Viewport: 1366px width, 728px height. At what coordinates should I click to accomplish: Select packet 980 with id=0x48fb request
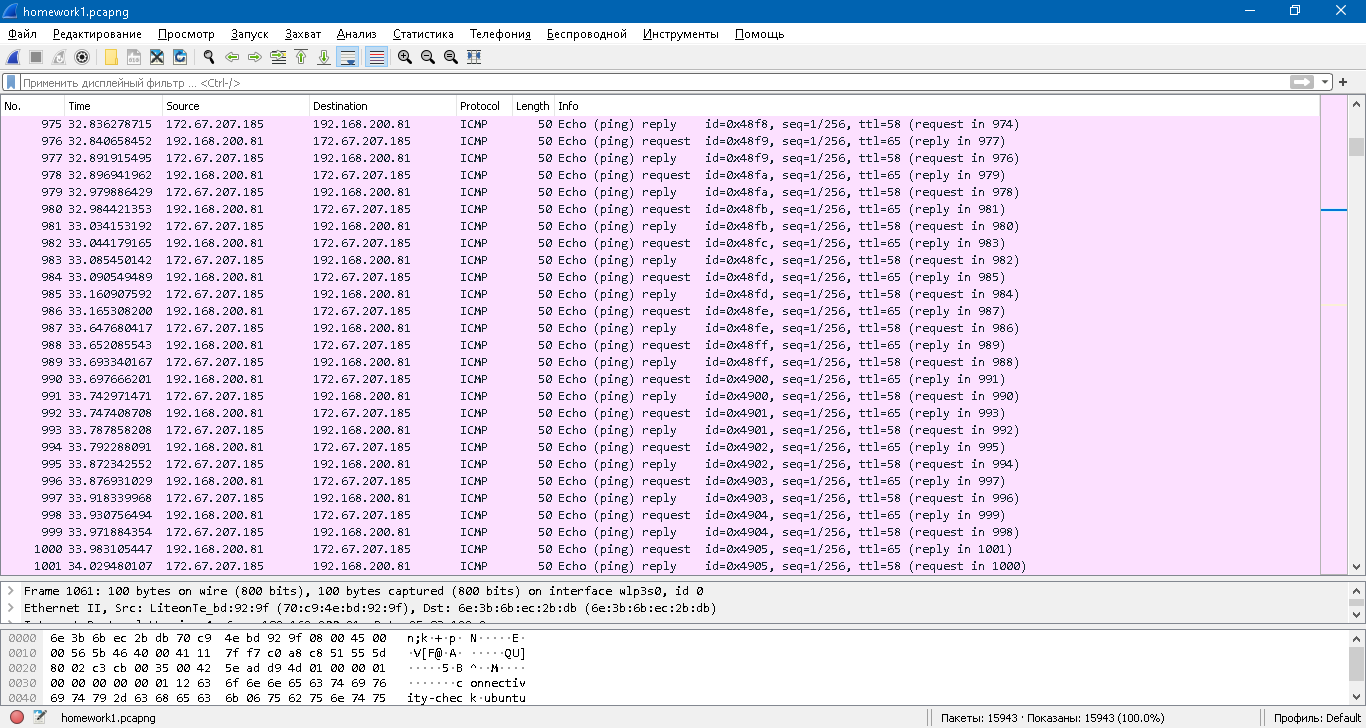tap(660, 209)
